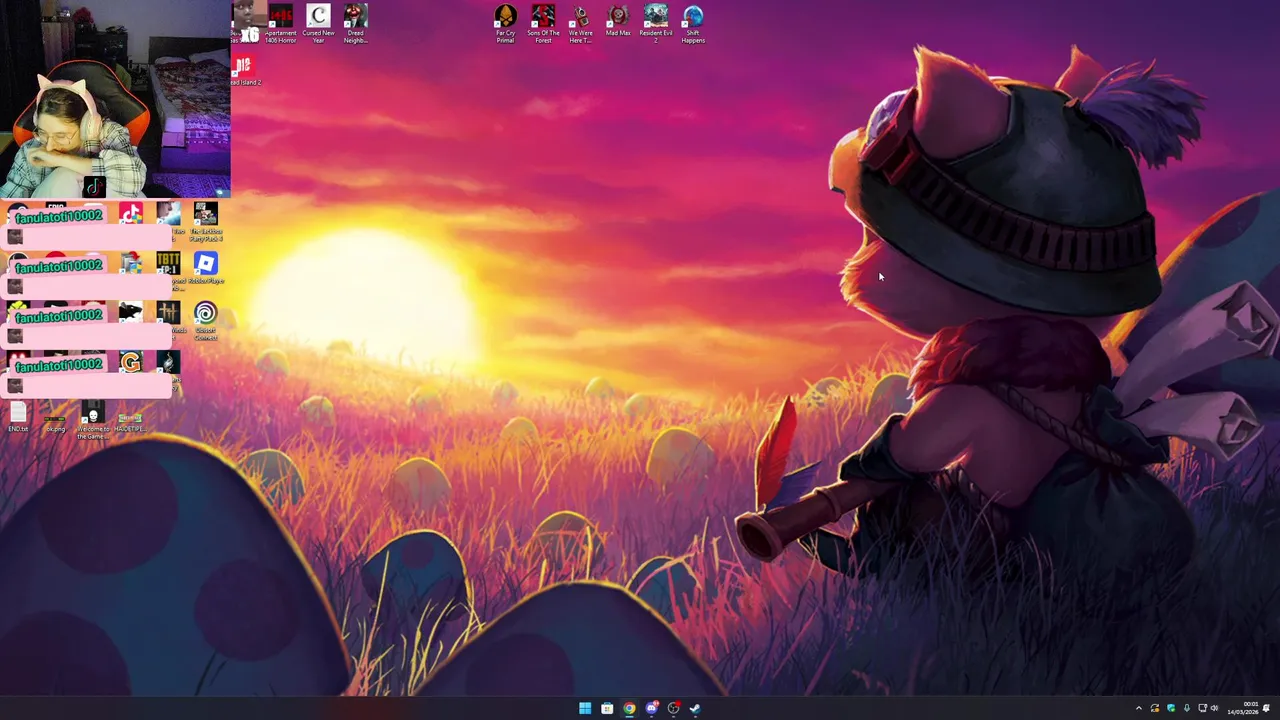Image resolution: width=1280 pixels, height=720 pixels.
Task: Select the We Were Here desktop icon
Action: (x=580, y=24)
